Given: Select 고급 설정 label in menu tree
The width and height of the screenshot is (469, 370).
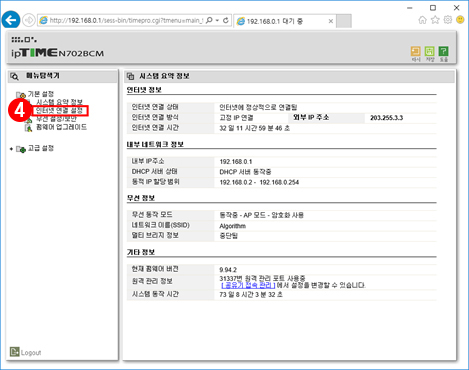Looking at the screenshot, I should coord(41,148).
